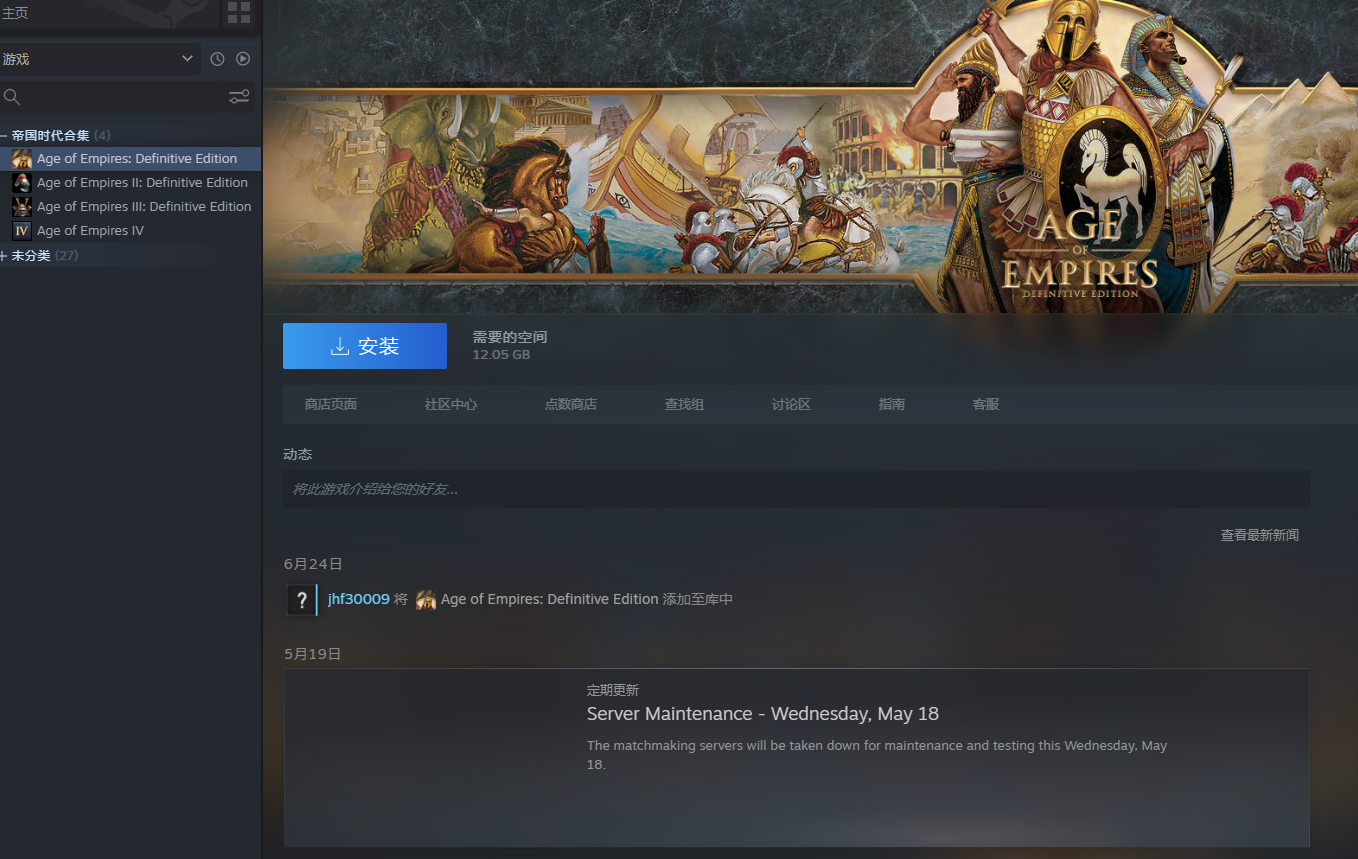Viewport: 1358px width, 859px height.
Task: Select Age of Empires: Definitive Edition entry
Action: [131, 158]
